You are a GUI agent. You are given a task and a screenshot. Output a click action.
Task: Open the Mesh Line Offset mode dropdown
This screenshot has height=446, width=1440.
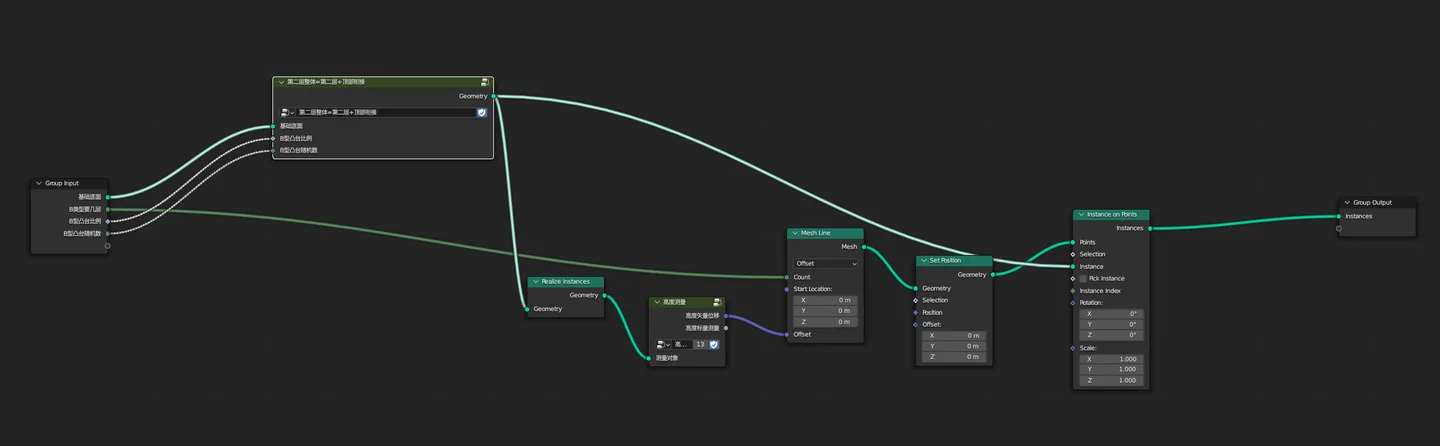pos(825,264)
